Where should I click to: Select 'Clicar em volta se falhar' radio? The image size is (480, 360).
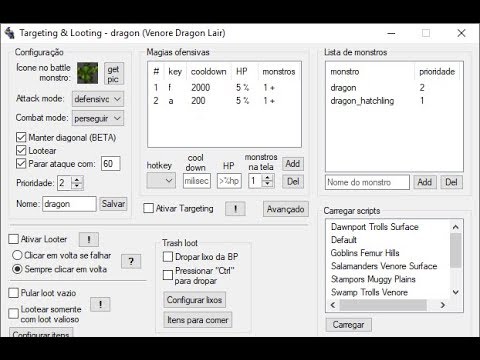point(17,255)
